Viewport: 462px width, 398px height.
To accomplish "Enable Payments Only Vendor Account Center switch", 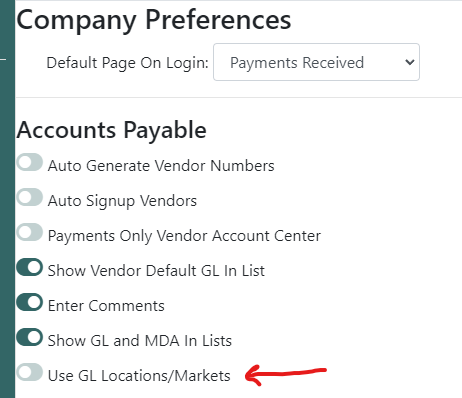I will coord(30,232).
